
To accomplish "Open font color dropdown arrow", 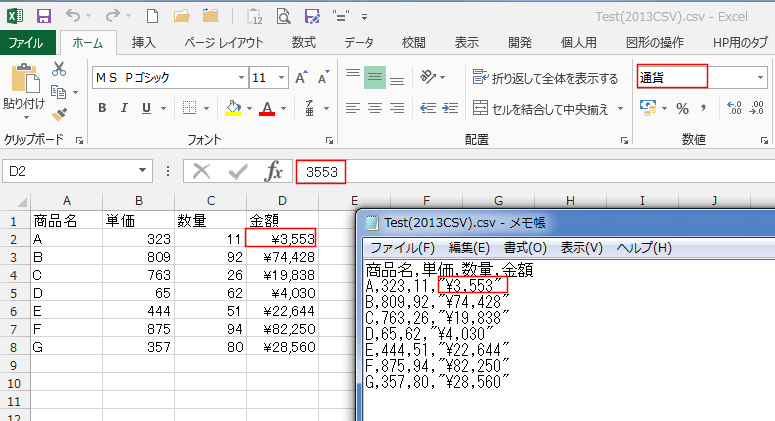I will [x=283, y=108].
